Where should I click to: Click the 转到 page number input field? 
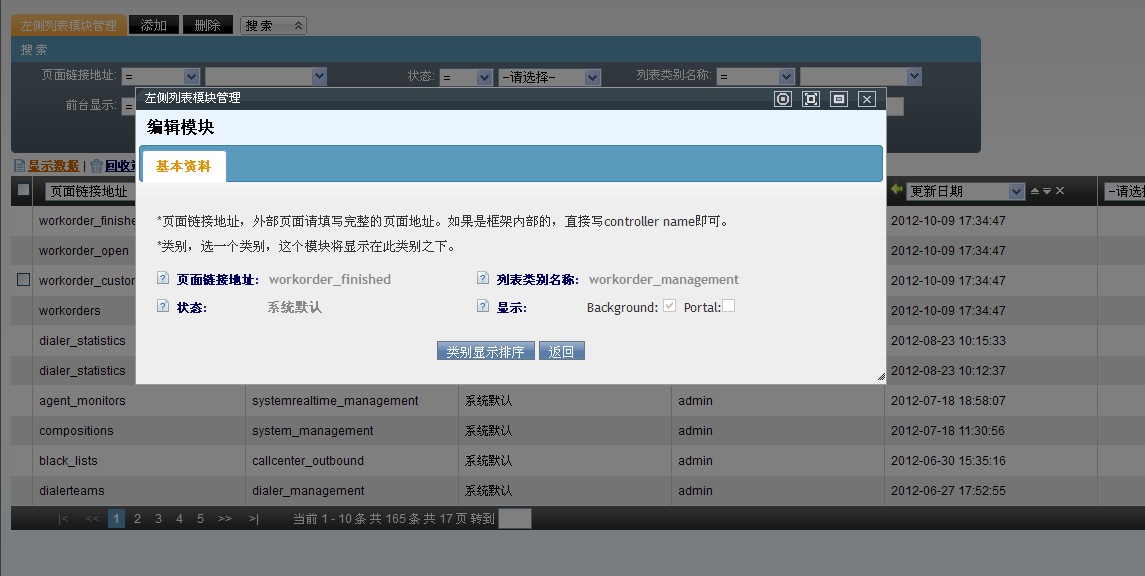515,519
